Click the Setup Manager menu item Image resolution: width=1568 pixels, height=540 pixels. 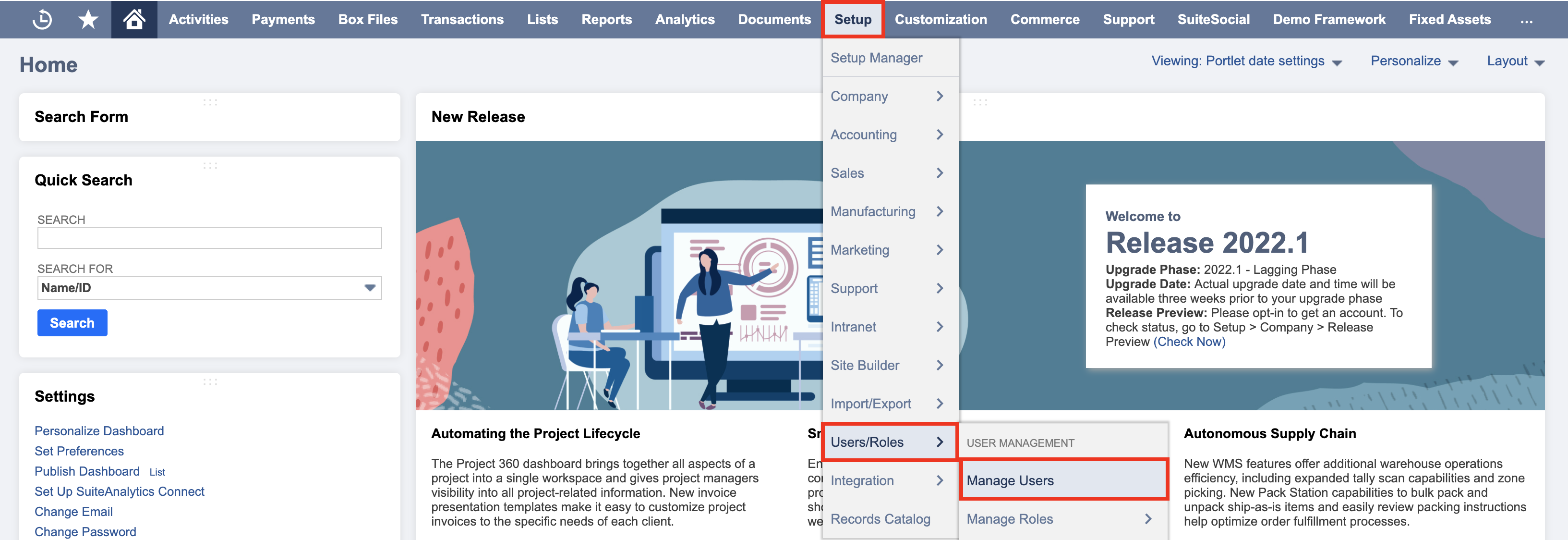click(878, 57)
